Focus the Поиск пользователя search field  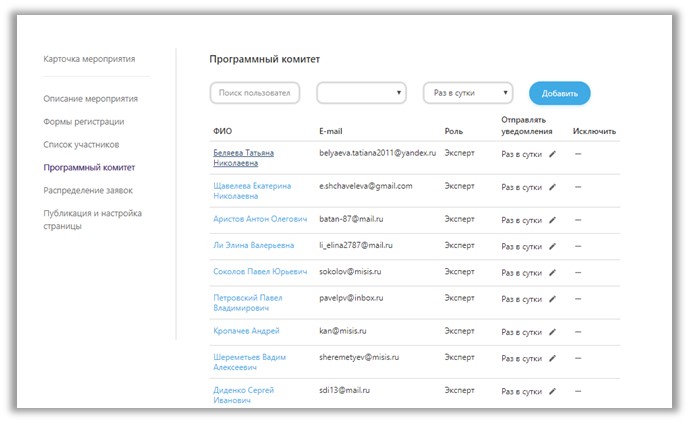click(255, 93)
